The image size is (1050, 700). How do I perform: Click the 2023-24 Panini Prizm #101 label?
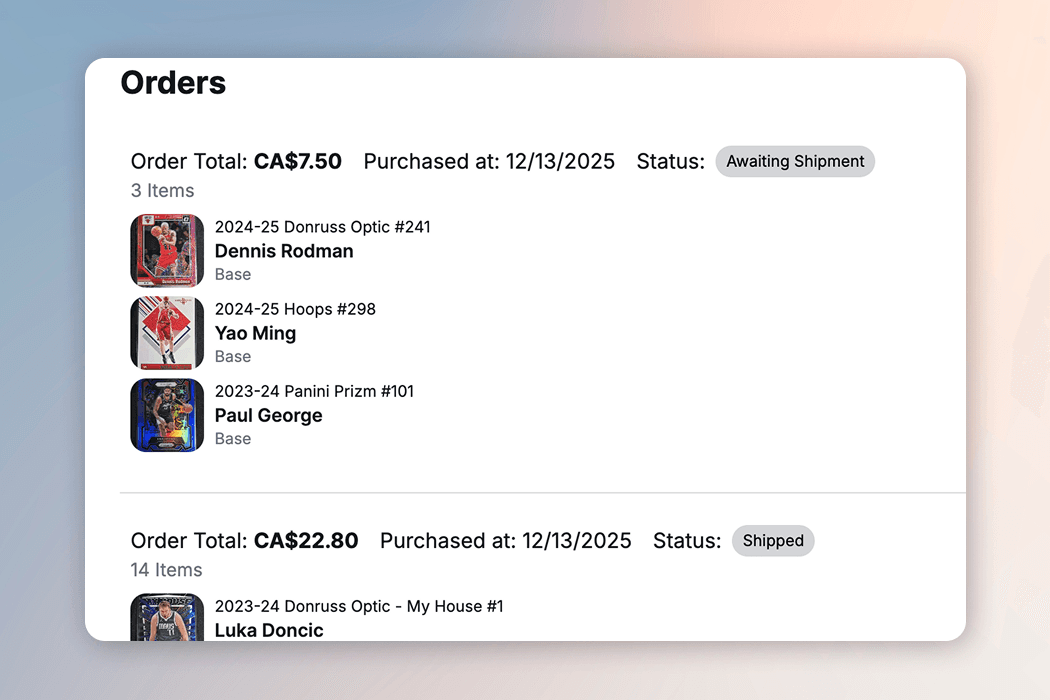click(x=314, y=391)
